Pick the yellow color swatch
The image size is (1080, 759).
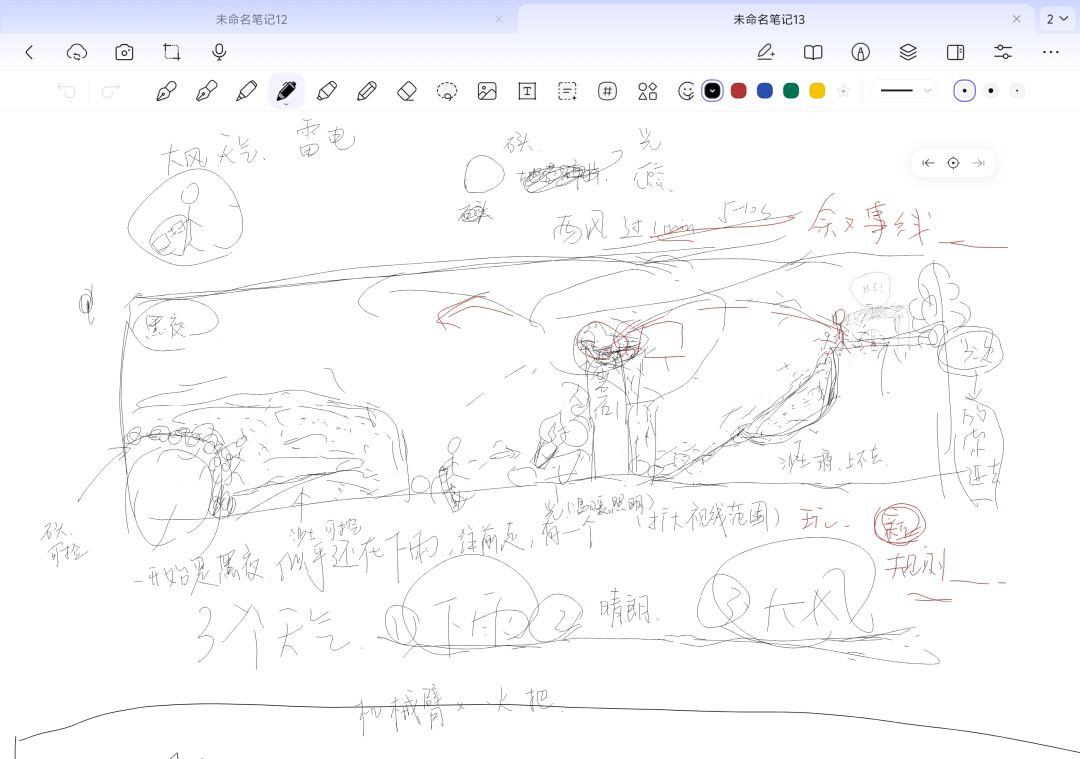(x=817, y=91)
